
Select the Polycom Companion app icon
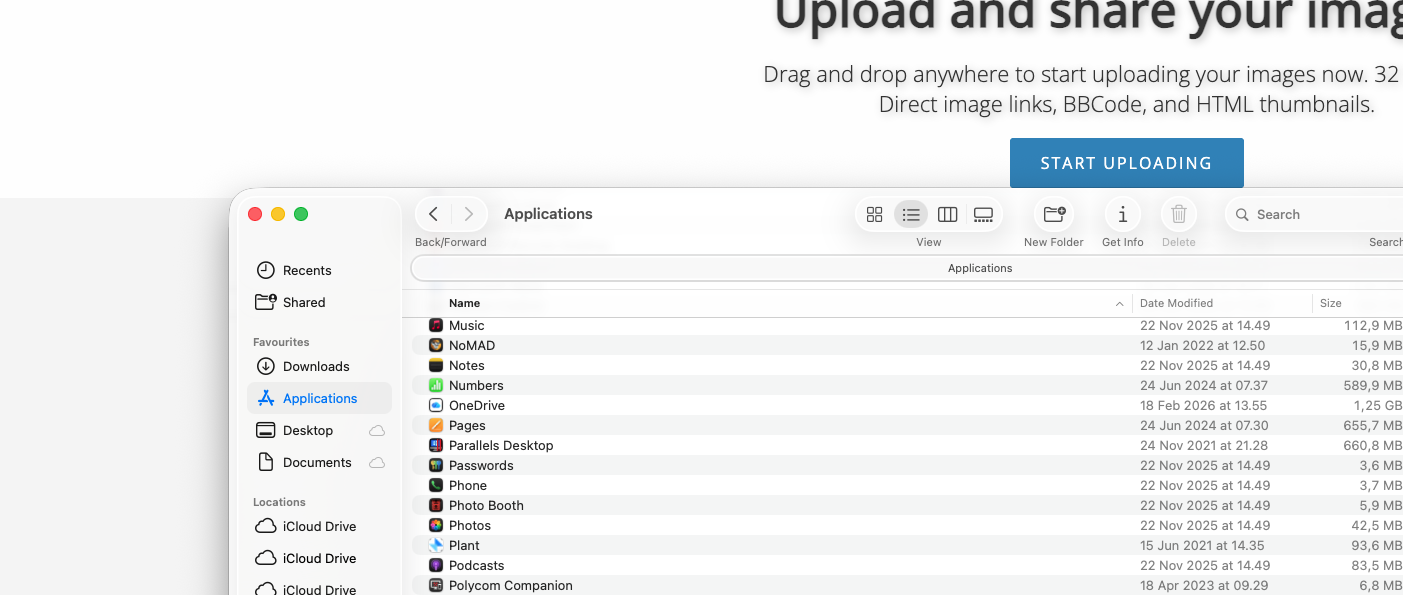tap(436, 585)
